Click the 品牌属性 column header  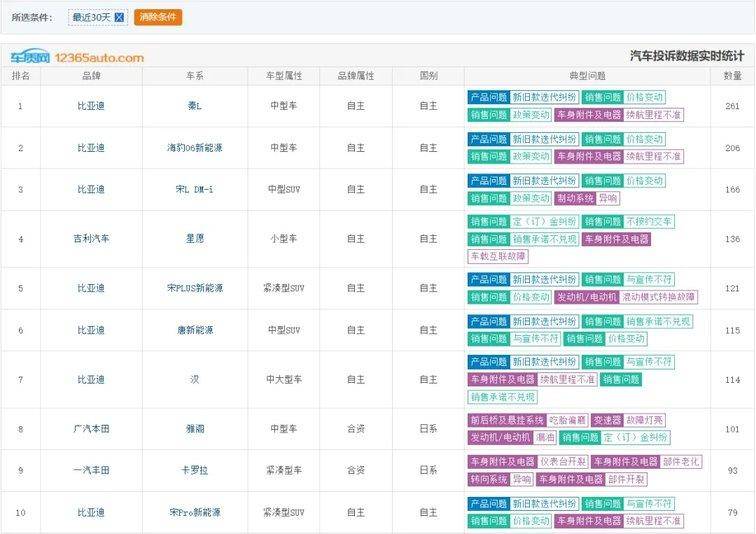pos(356,76)
